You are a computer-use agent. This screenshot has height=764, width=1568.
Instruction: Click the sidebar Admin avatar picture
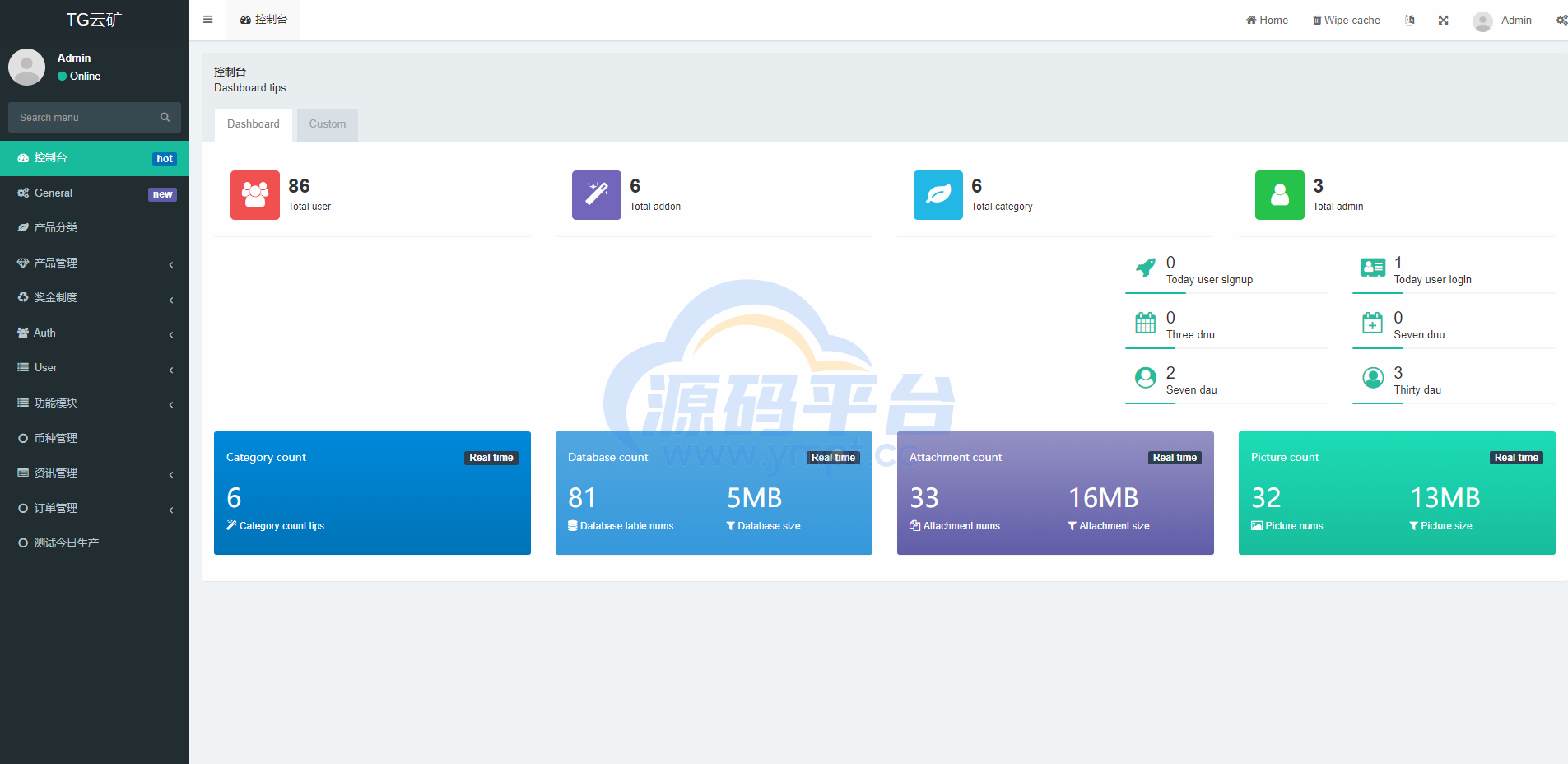26,67
